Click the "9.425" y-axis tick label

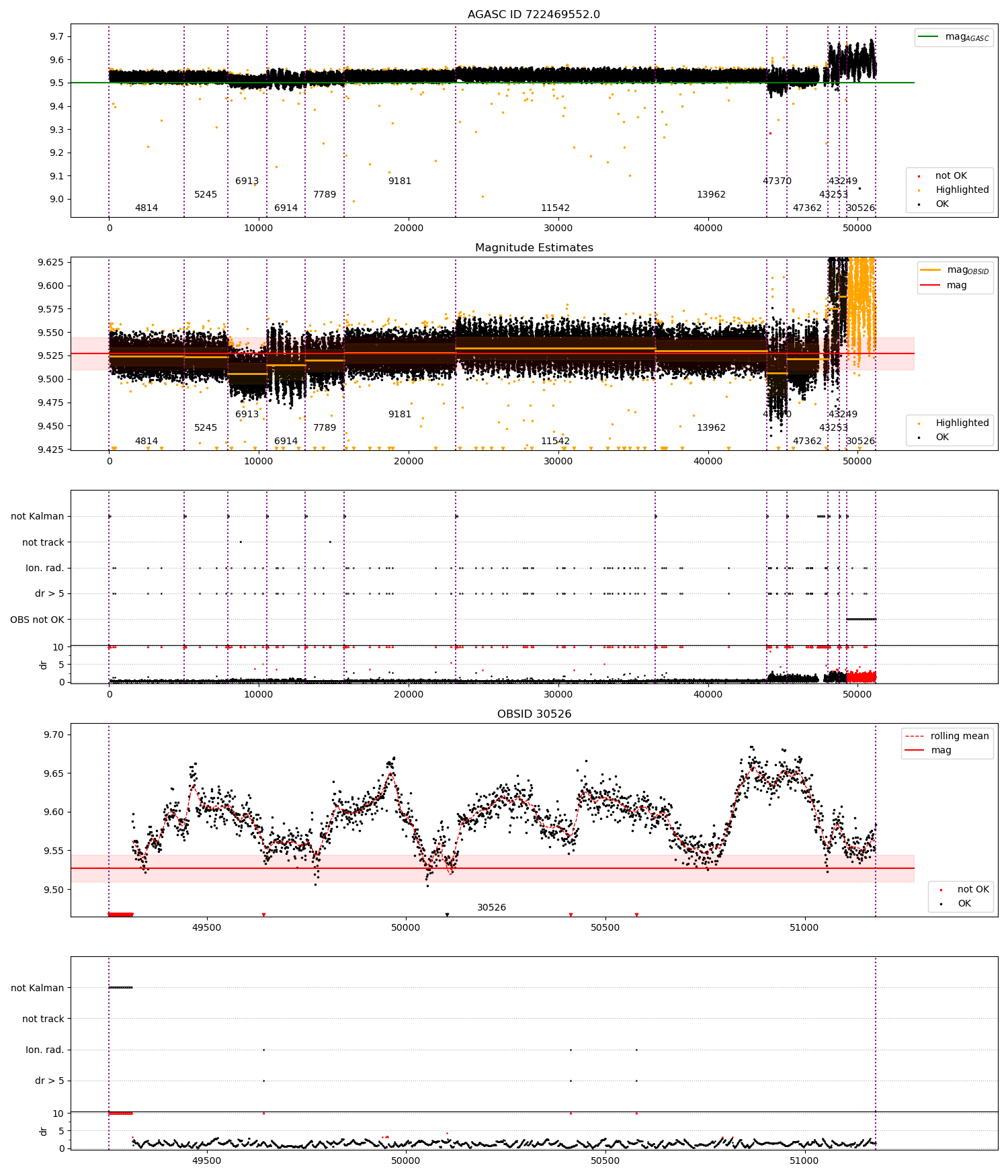(x=50, y=449)
